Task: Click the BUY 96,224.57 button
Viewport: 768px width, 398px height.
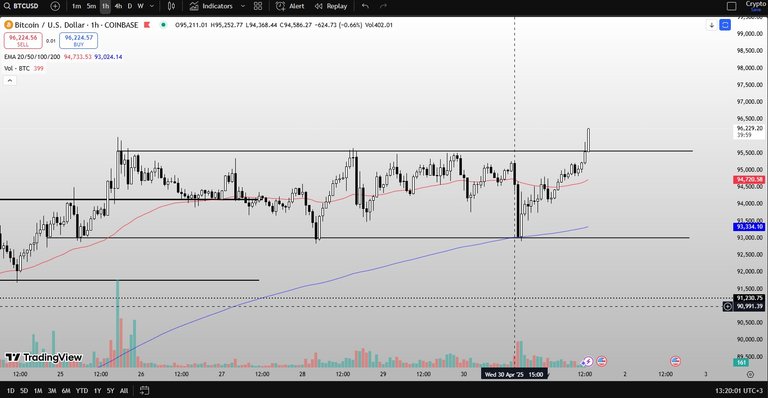Action: coord(78,41)
